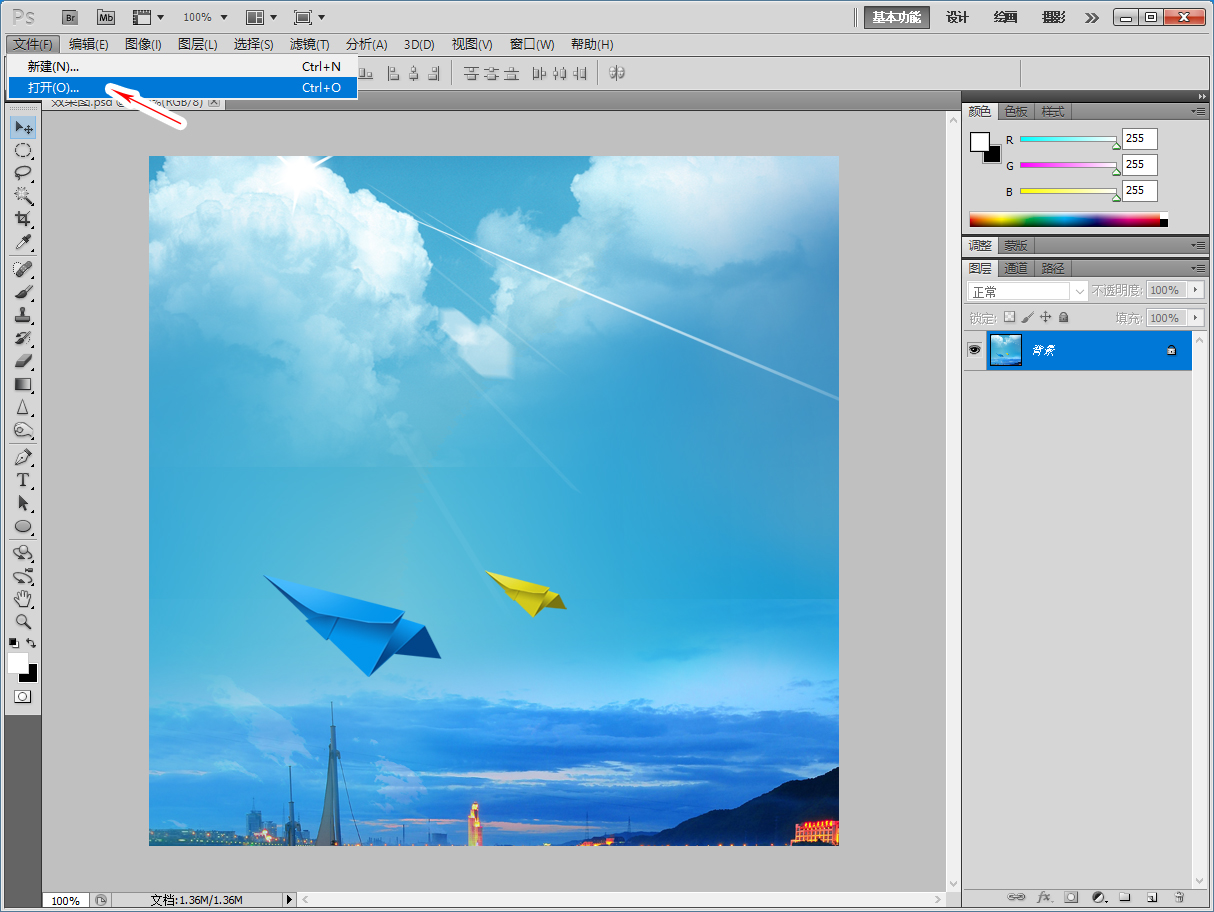Select the Pen tool
This screenshot has height=912, width=1214.
click(23, 457)
